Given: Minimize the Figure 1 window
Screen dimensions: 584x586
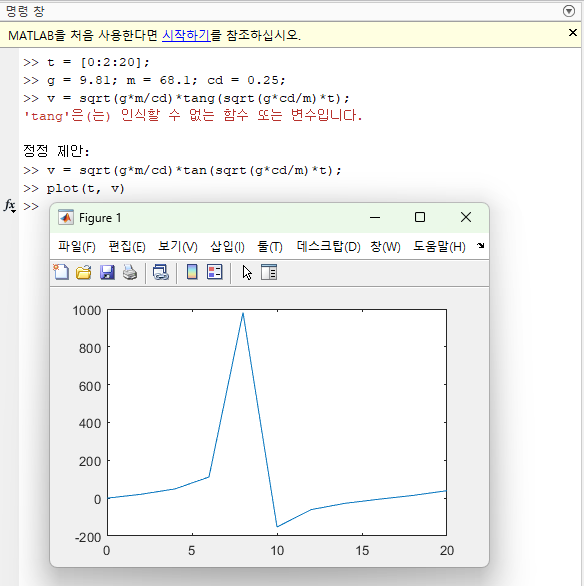Looking at the screenshot, I should click(375, 218).
